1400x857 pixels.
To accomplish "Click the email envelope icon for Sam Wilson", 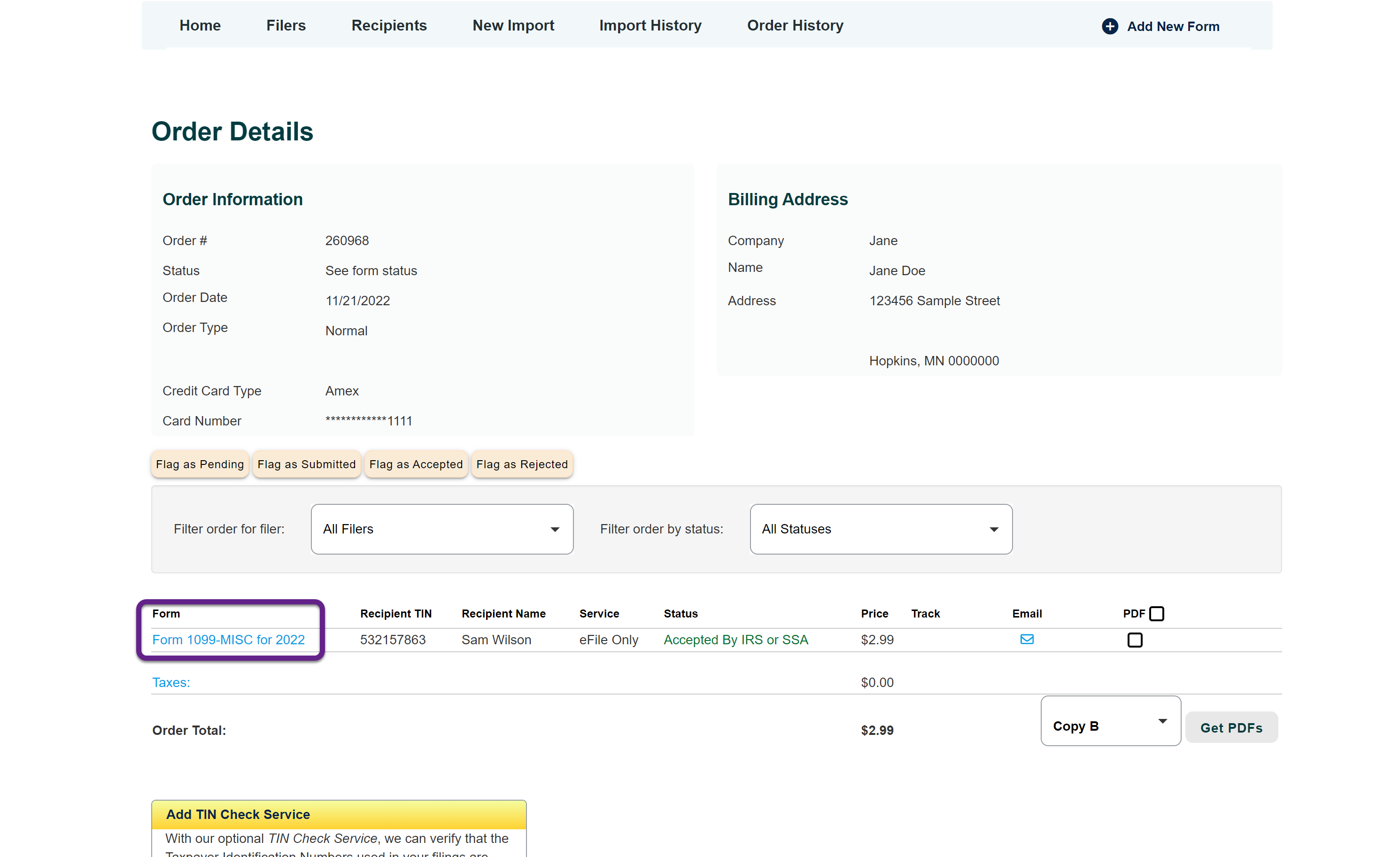I will click(x=1026, y=639).
